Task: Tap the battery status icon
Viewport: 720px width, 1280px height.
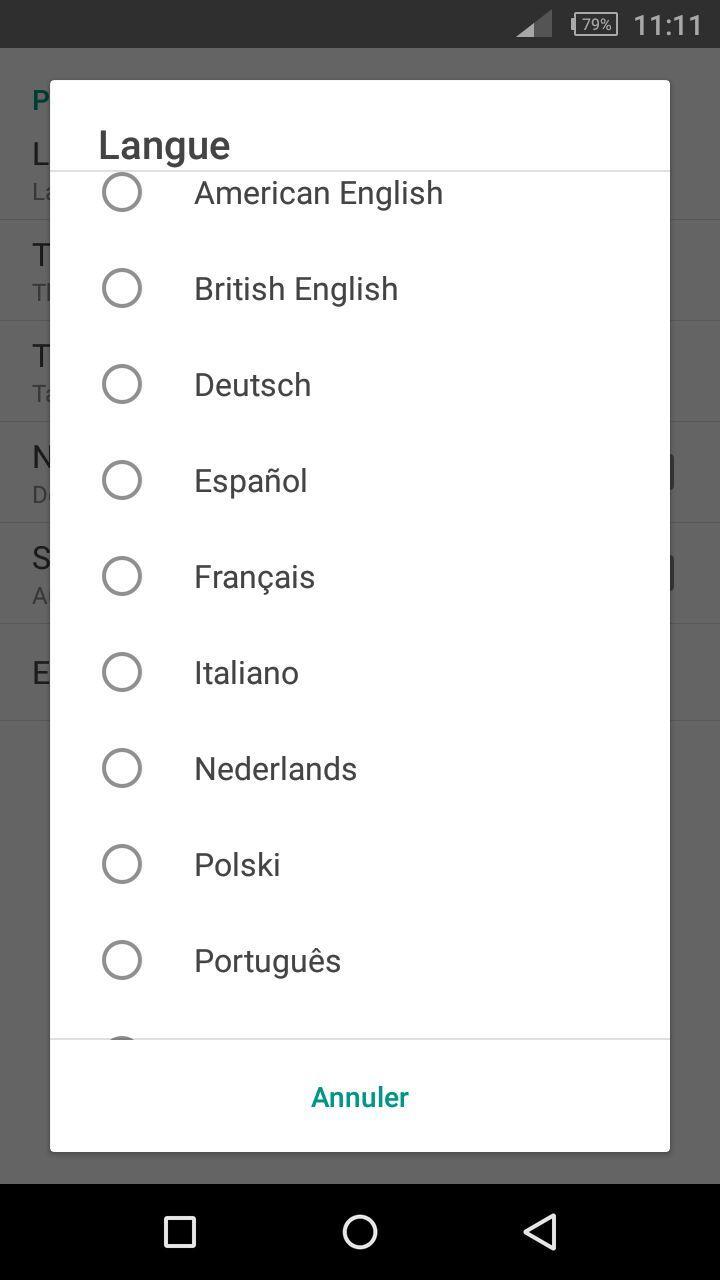Action: pyautogui.click(x=594, y=24)
